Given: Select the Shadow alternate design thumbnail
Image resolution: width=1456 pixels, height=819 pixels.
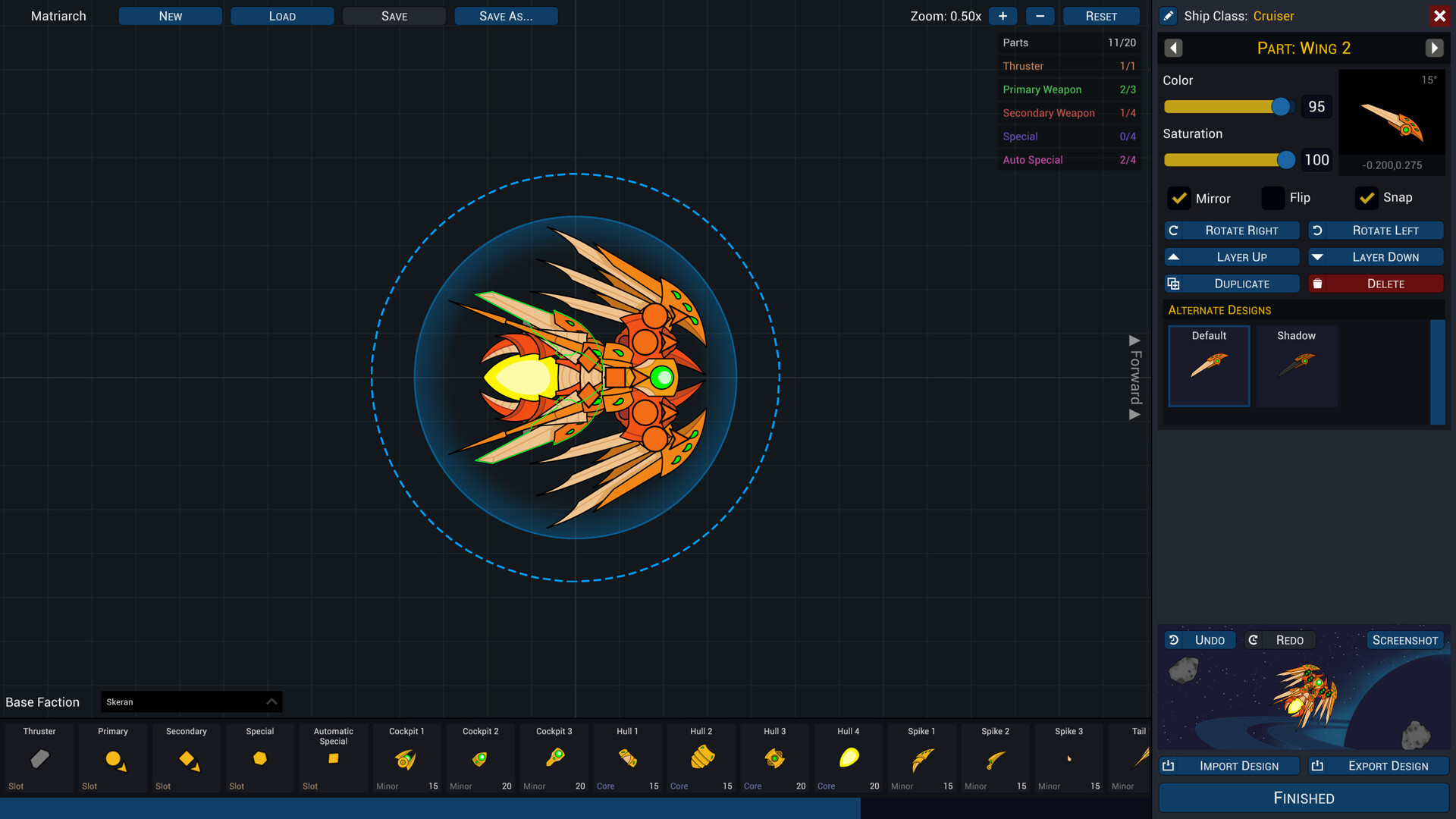Looking at the screenshot, I should pyautogui.click(x=1296, y=366).
